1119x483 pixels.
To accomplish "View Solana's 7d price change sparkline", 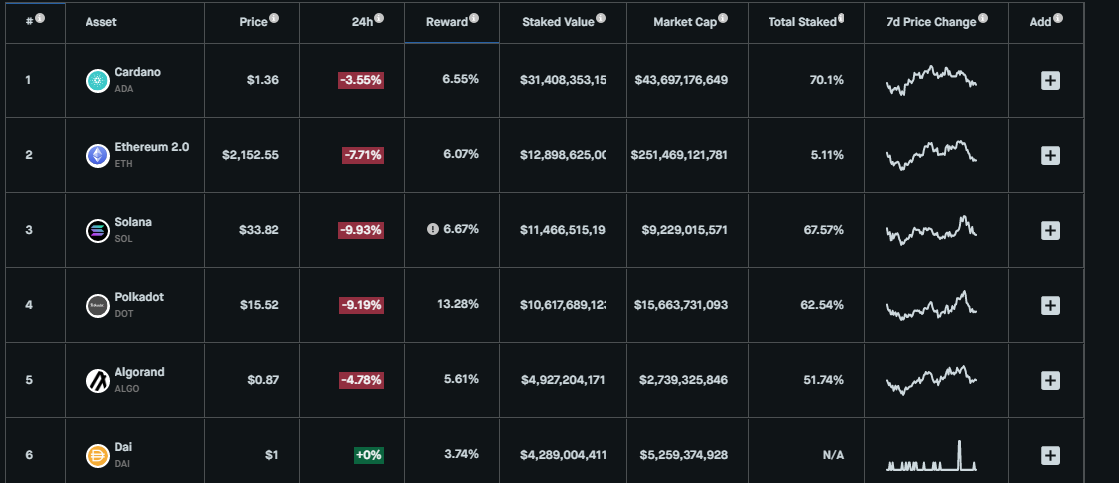I will point(931,230).
